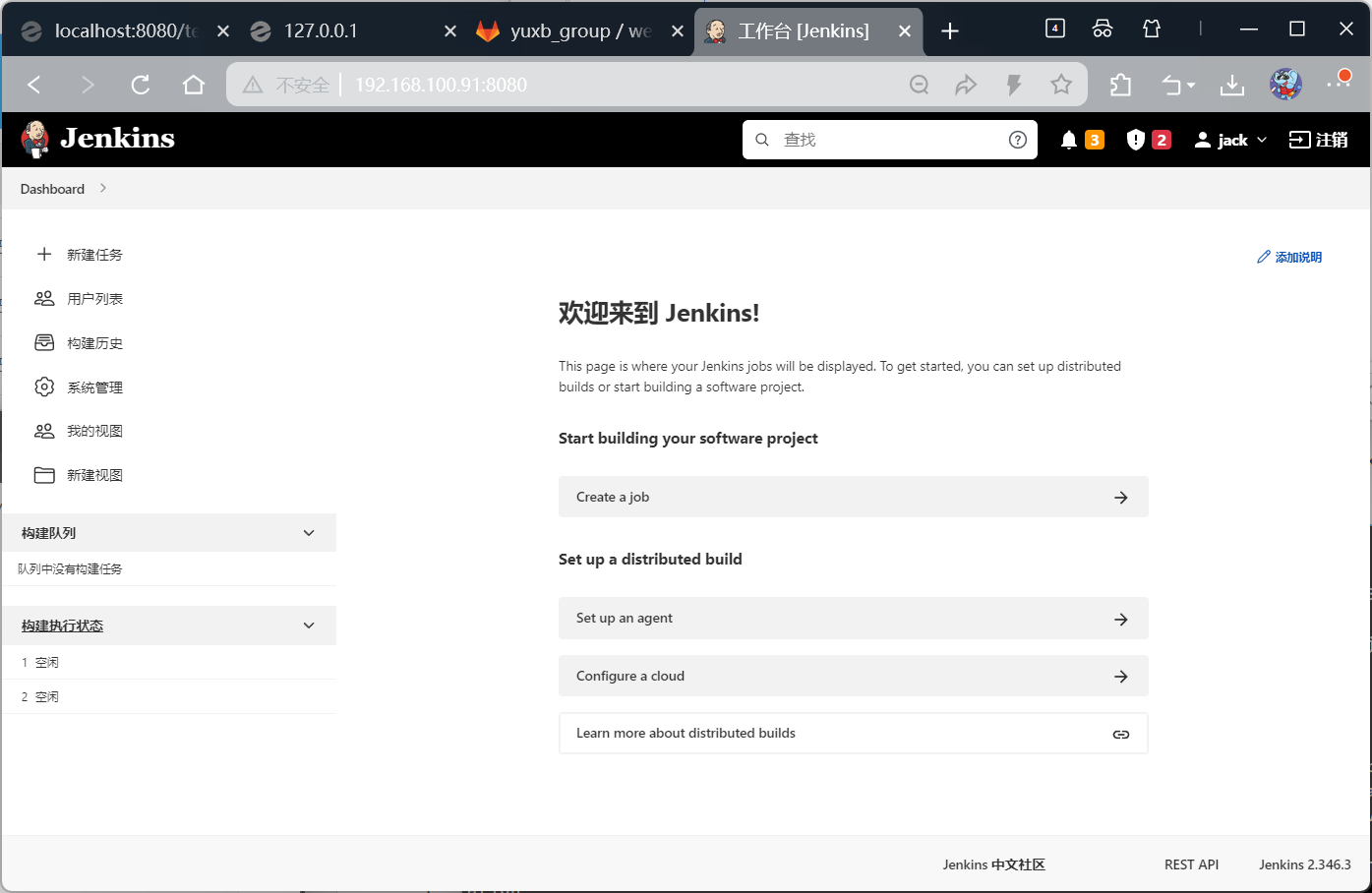Click the 添加说明 pencil icon

pyautogui.click(x=1264, y=257)
